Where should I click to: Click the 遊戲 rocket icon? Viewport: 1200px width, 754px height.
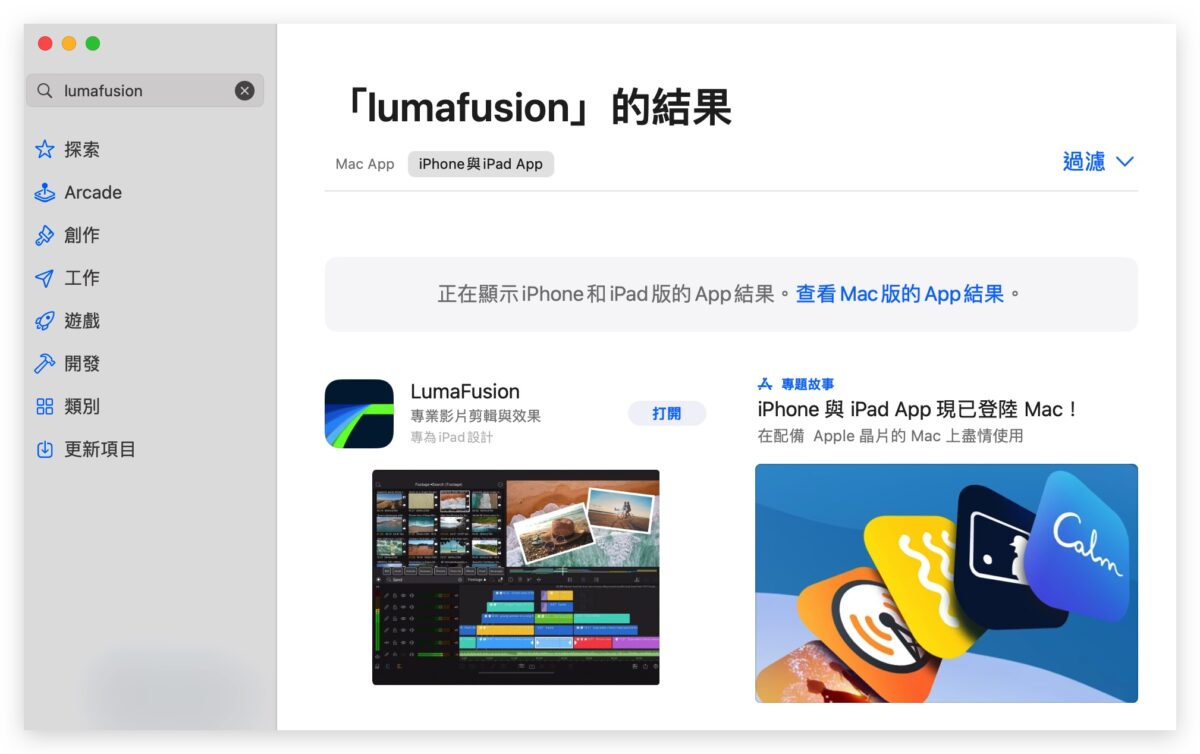pos(45,322)
